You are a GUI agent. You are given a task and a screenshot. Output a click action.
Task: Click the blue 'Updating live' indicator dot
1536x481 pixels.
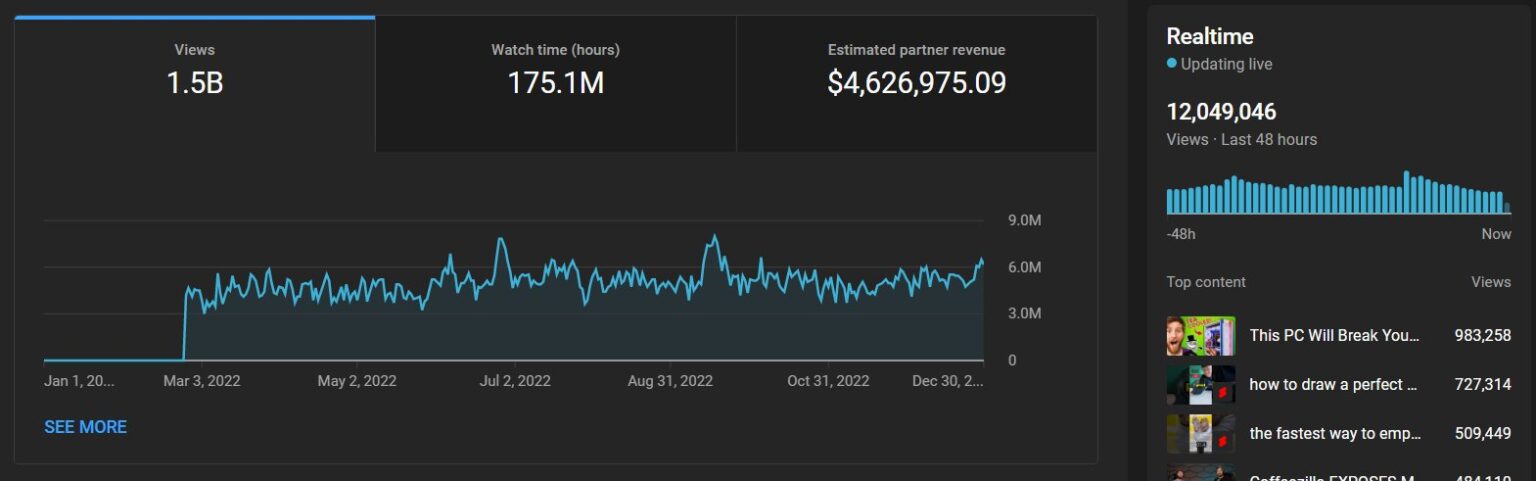tap(1172, 63)
